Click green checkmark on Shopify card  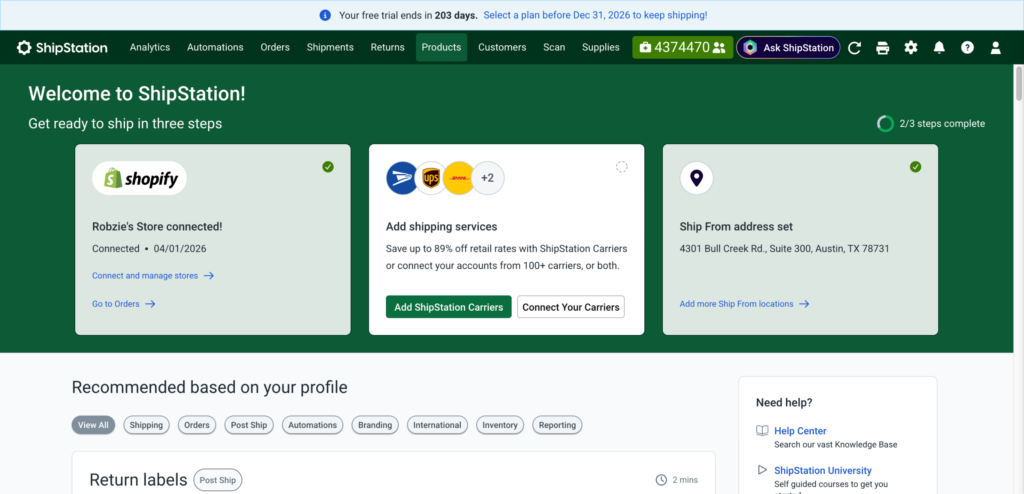328,167
